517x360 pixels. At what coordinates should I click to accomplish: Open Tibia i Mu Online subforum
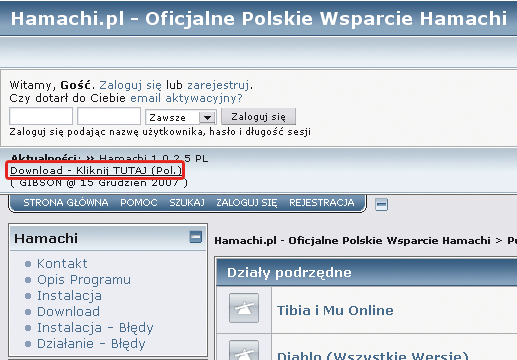(x=335, y=310)
